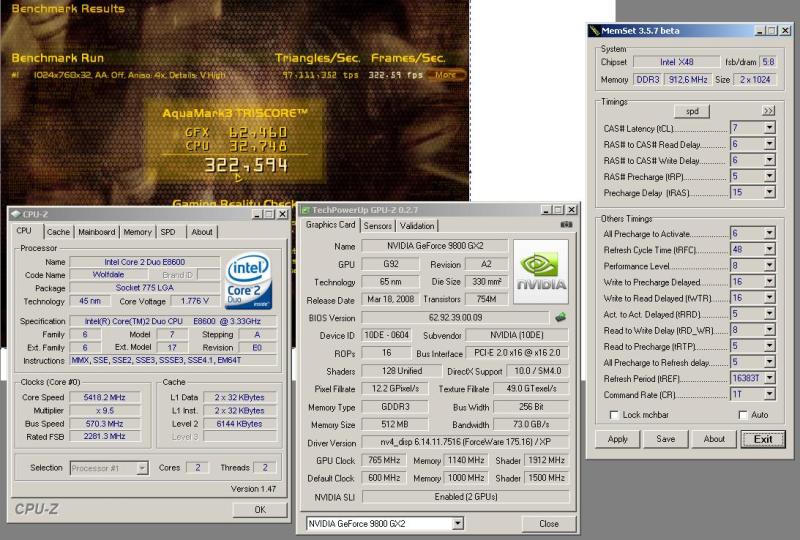
Task: Click the NVIDIA logo in GPU-Z
Action: pyautogui.click(x=541, y=272)
